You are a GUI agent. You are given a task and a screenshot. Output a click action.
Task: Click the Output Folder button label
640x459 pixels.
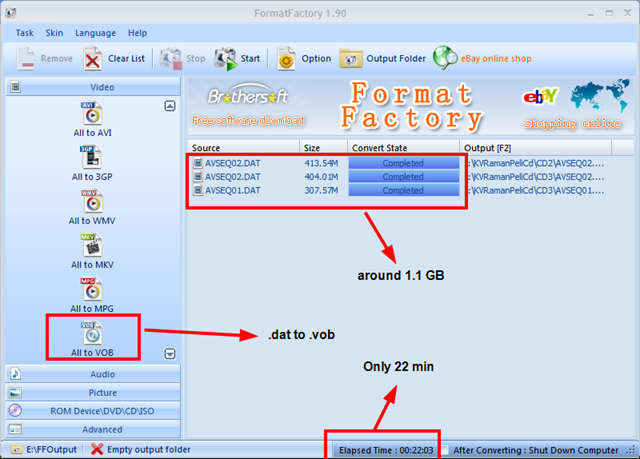coord(396,59)
